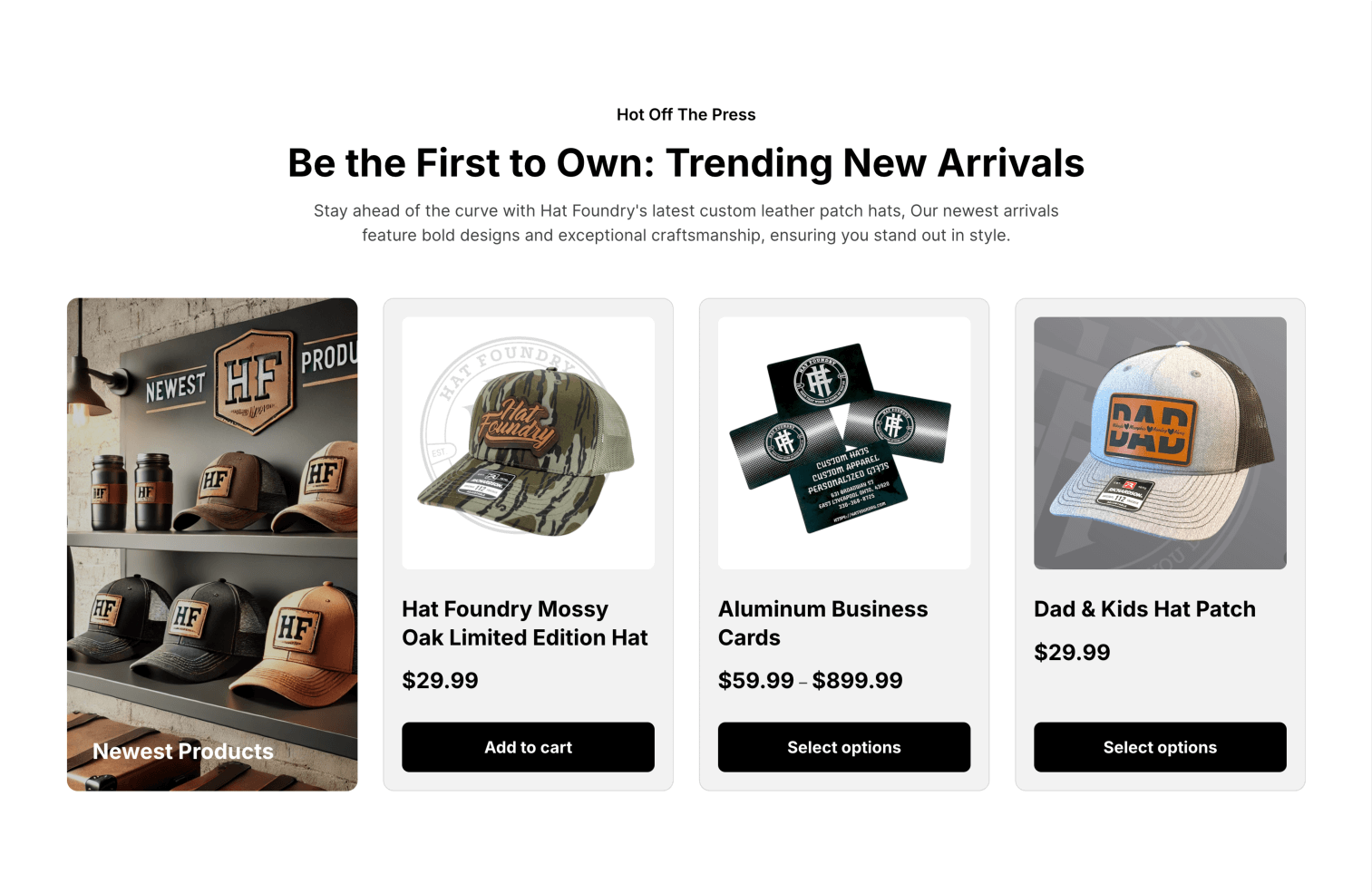Click the $59.99 – $899.99 price range

click(811, 681)
